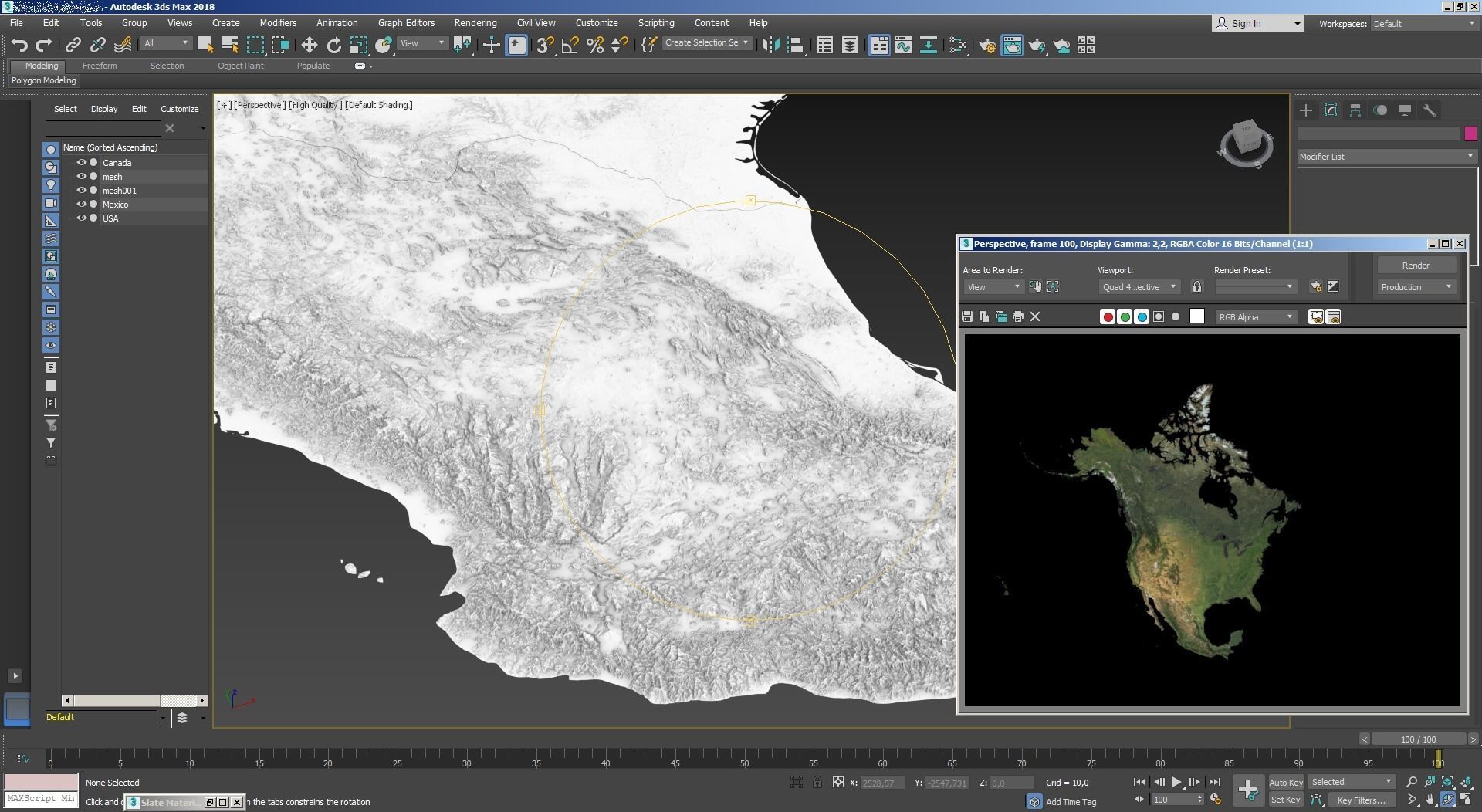The image size is (1482, 812).
Task: Open the Render Setup teapot icon
Action: pos(987,46)
